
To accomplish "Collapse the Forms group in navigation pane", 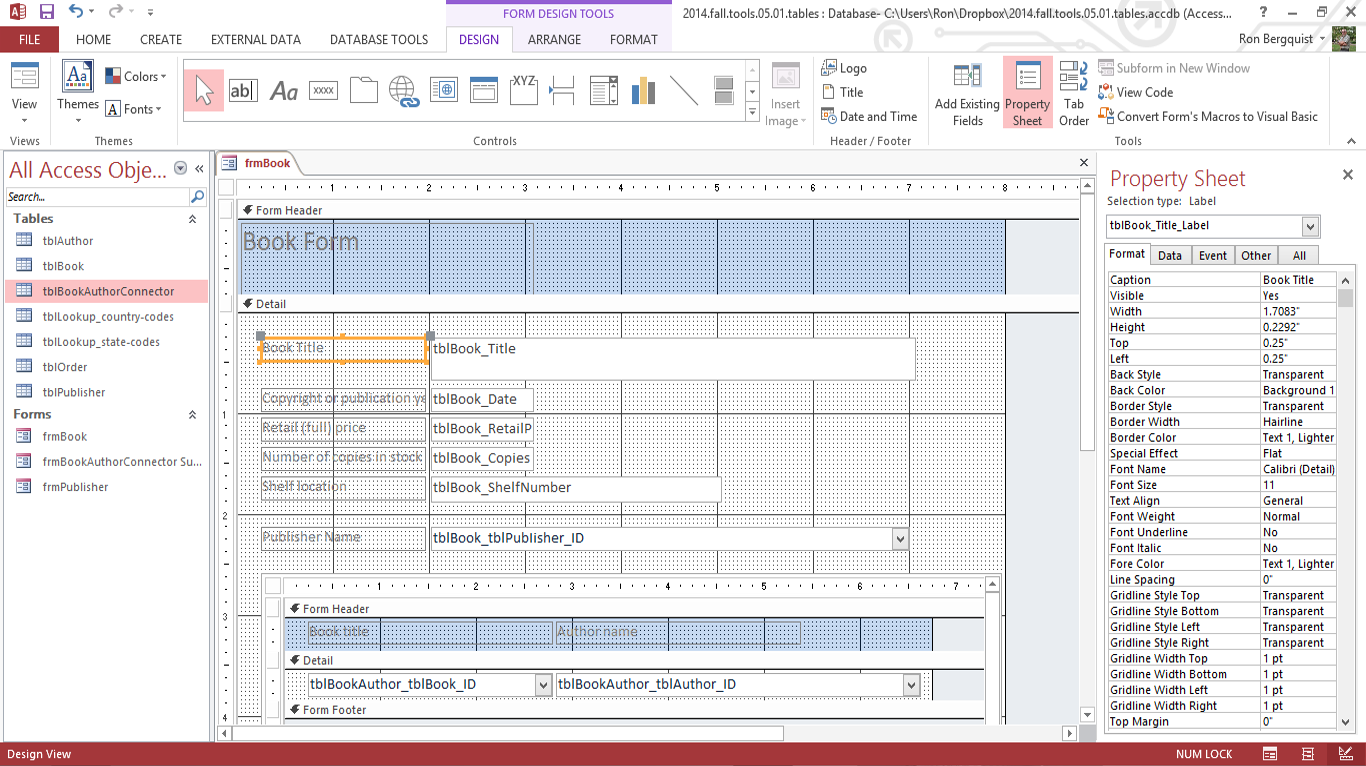I will coord(193,414).
